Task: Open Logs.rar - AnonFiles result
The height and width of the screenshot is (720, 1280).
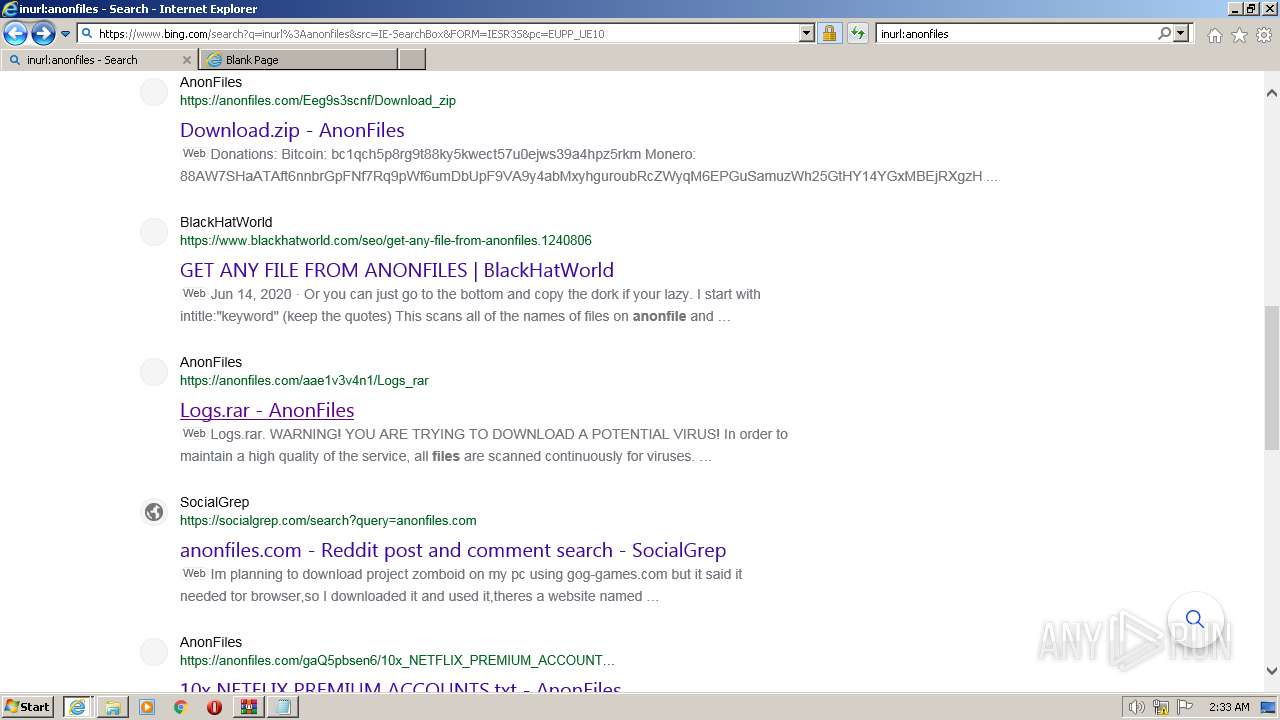Action: [267, 410]
